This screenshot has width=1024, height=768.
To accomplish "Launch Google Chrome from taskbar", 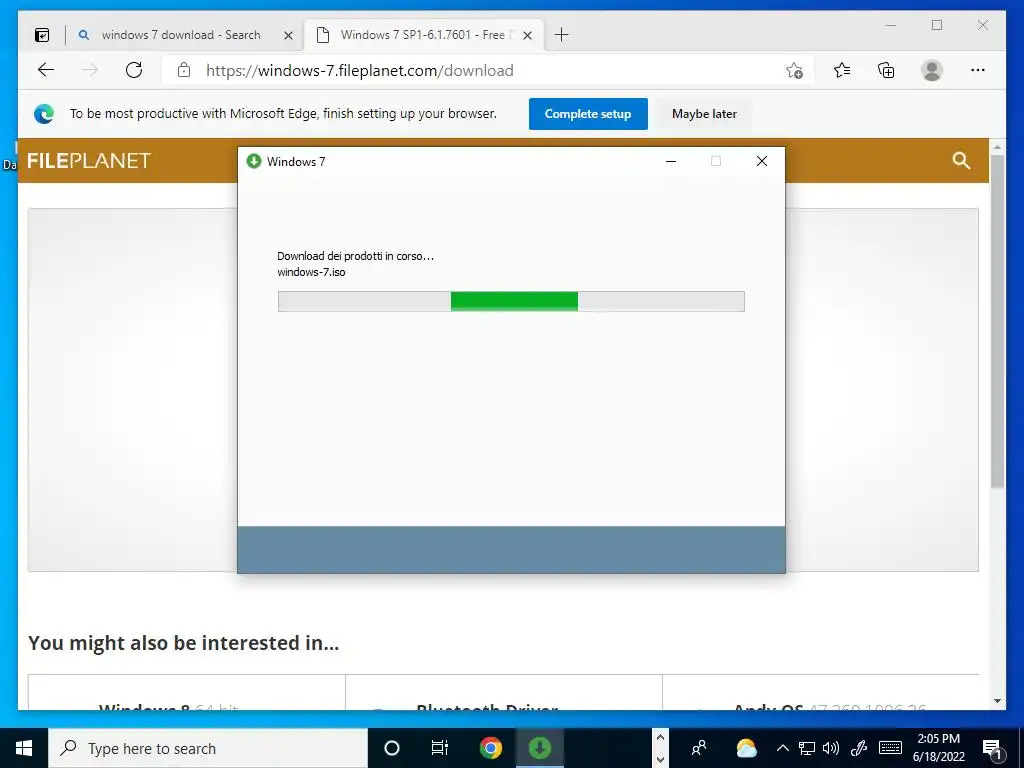I will coord(490,748).
